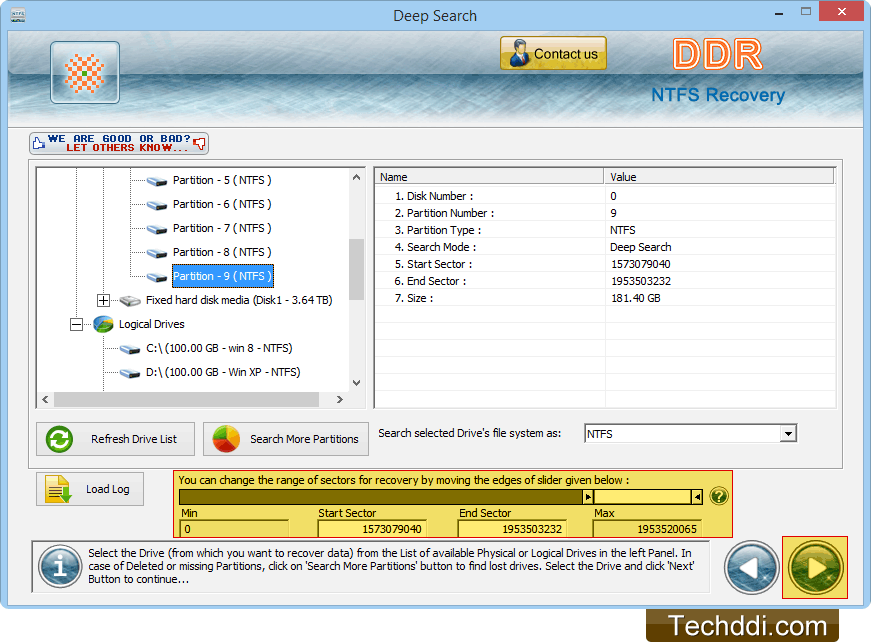
Task: Click the Logical Drives globe icon
Action: coord(103,324)
